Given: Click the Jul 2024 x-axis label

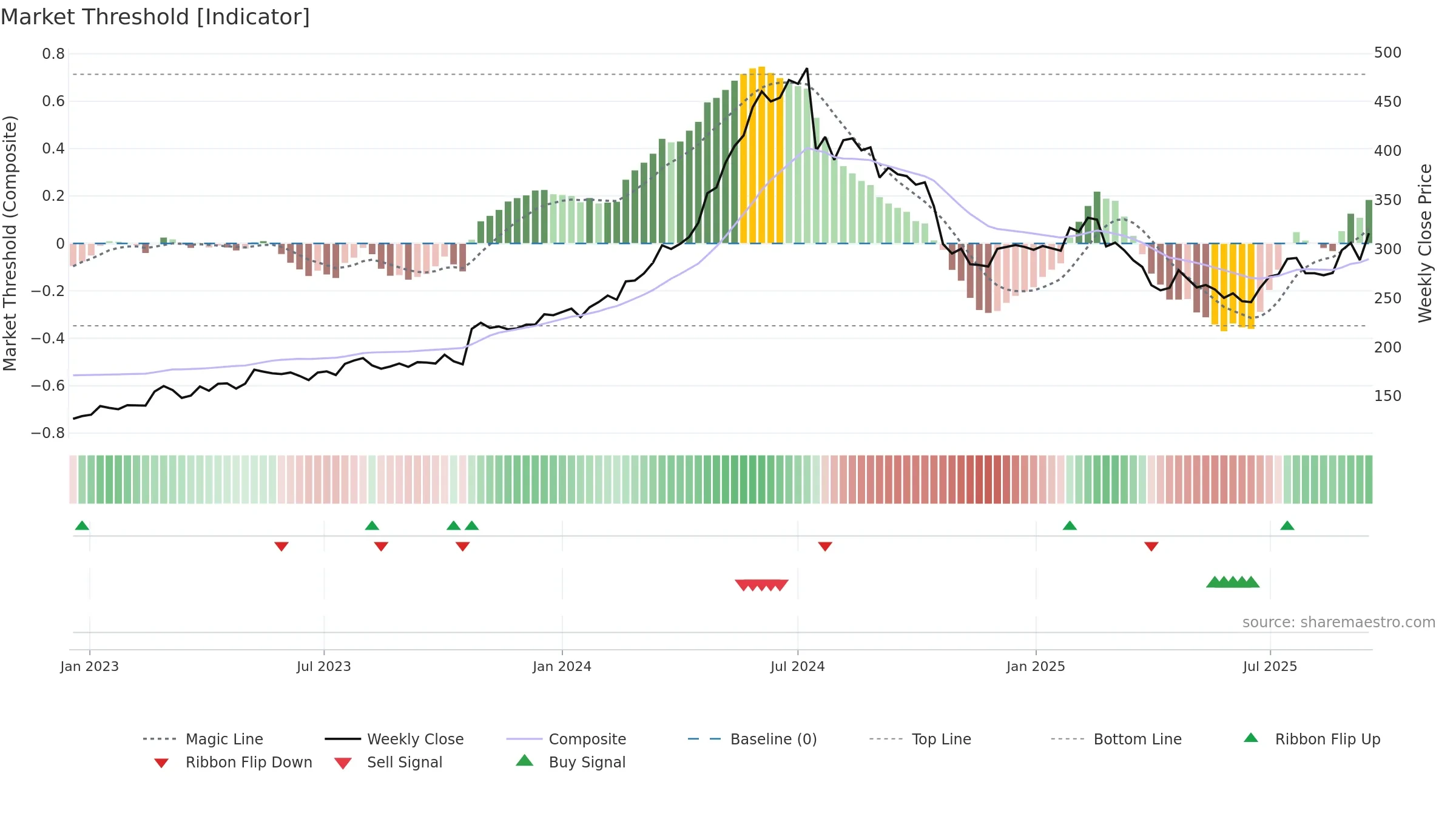Looking at the screenshot, I should [798, 666].
